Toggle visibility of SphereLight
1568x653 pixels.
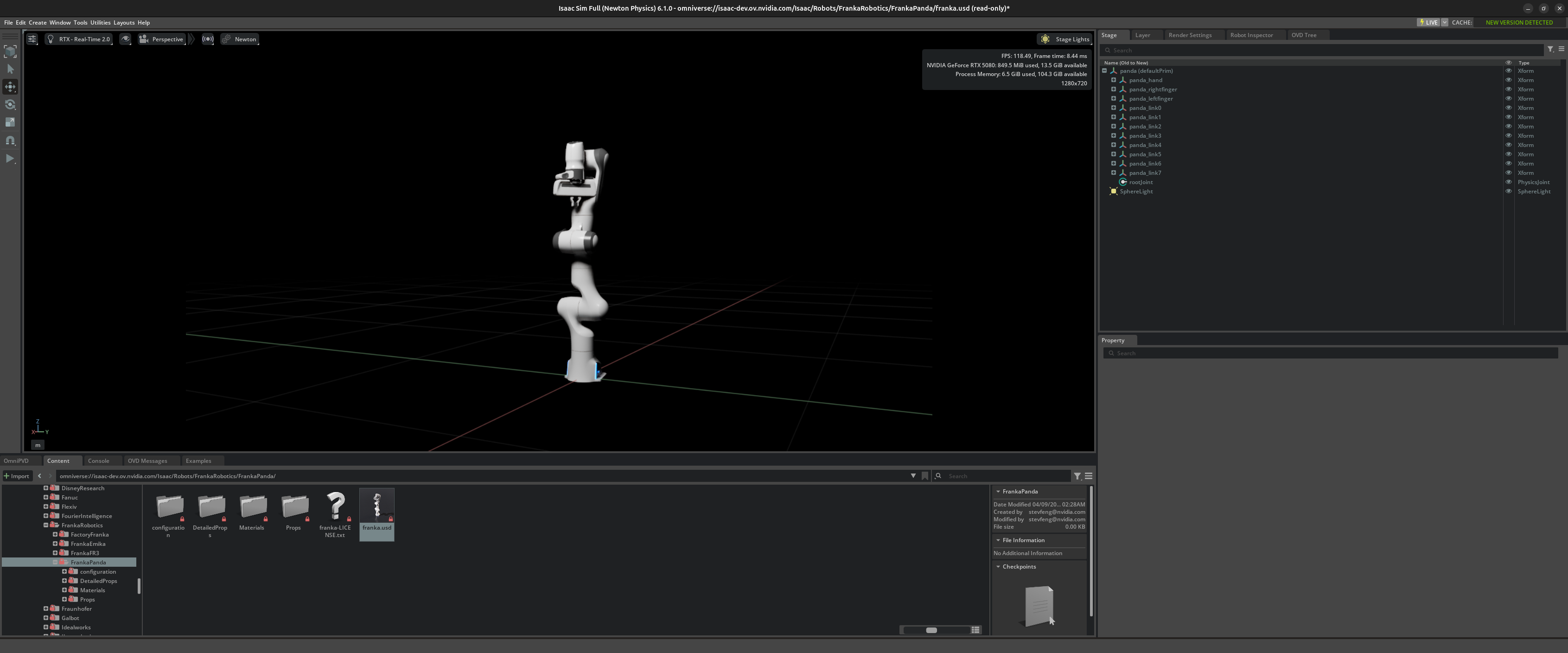1508,191
